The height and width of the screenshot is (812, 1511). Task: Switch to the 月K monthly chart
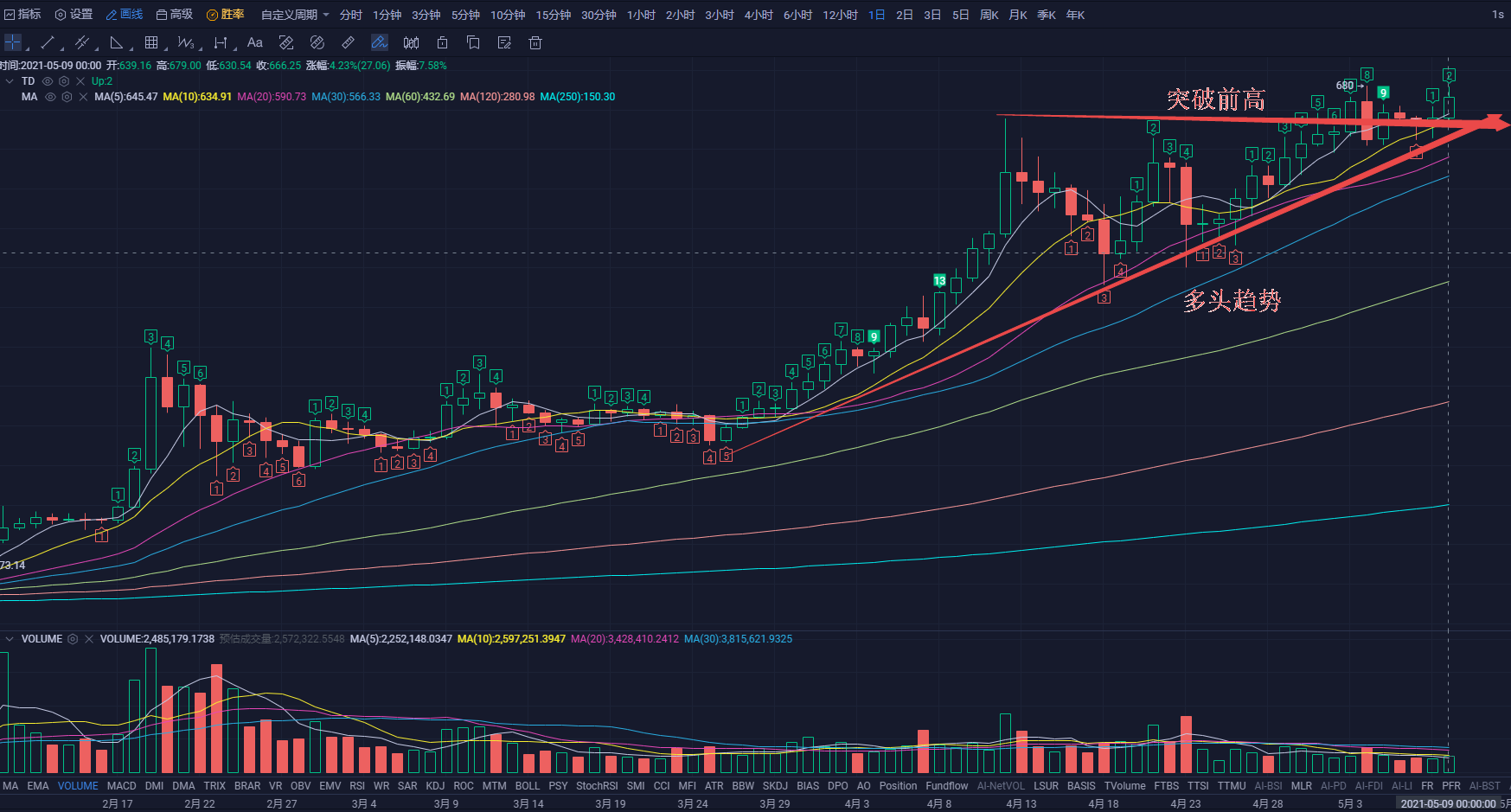pos(1017,15)
